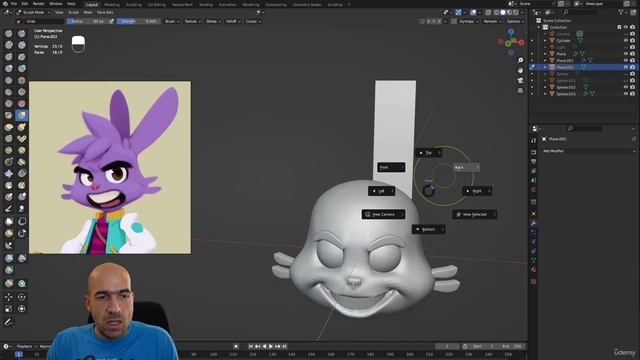
Task: Open the Add Modifier dropdown
Action: (589, 151)
